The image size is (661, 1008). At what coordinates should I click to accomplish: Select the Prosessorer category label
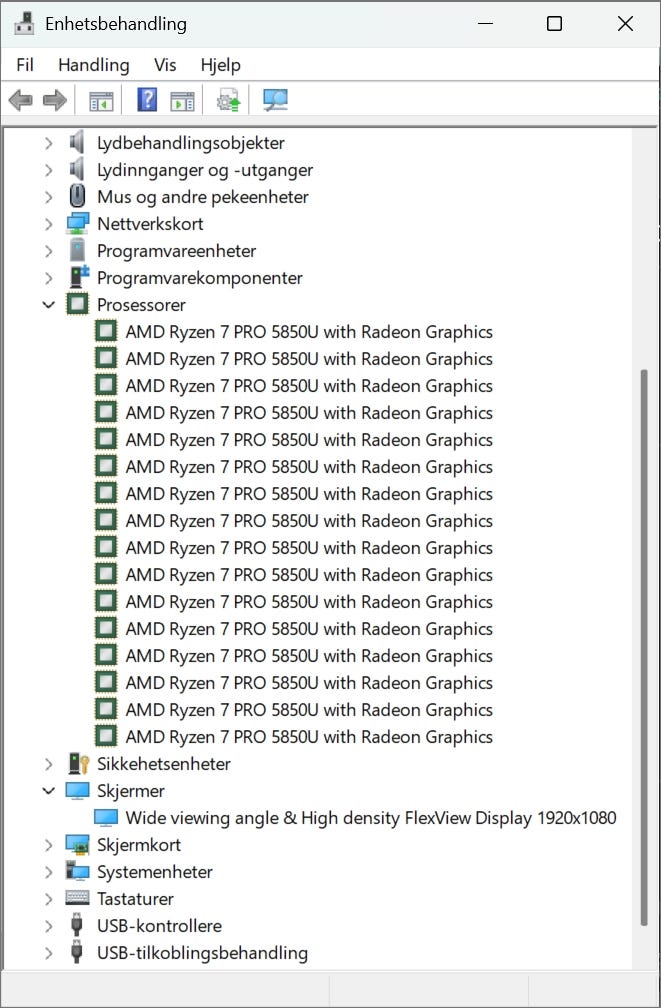coord(141,305)
